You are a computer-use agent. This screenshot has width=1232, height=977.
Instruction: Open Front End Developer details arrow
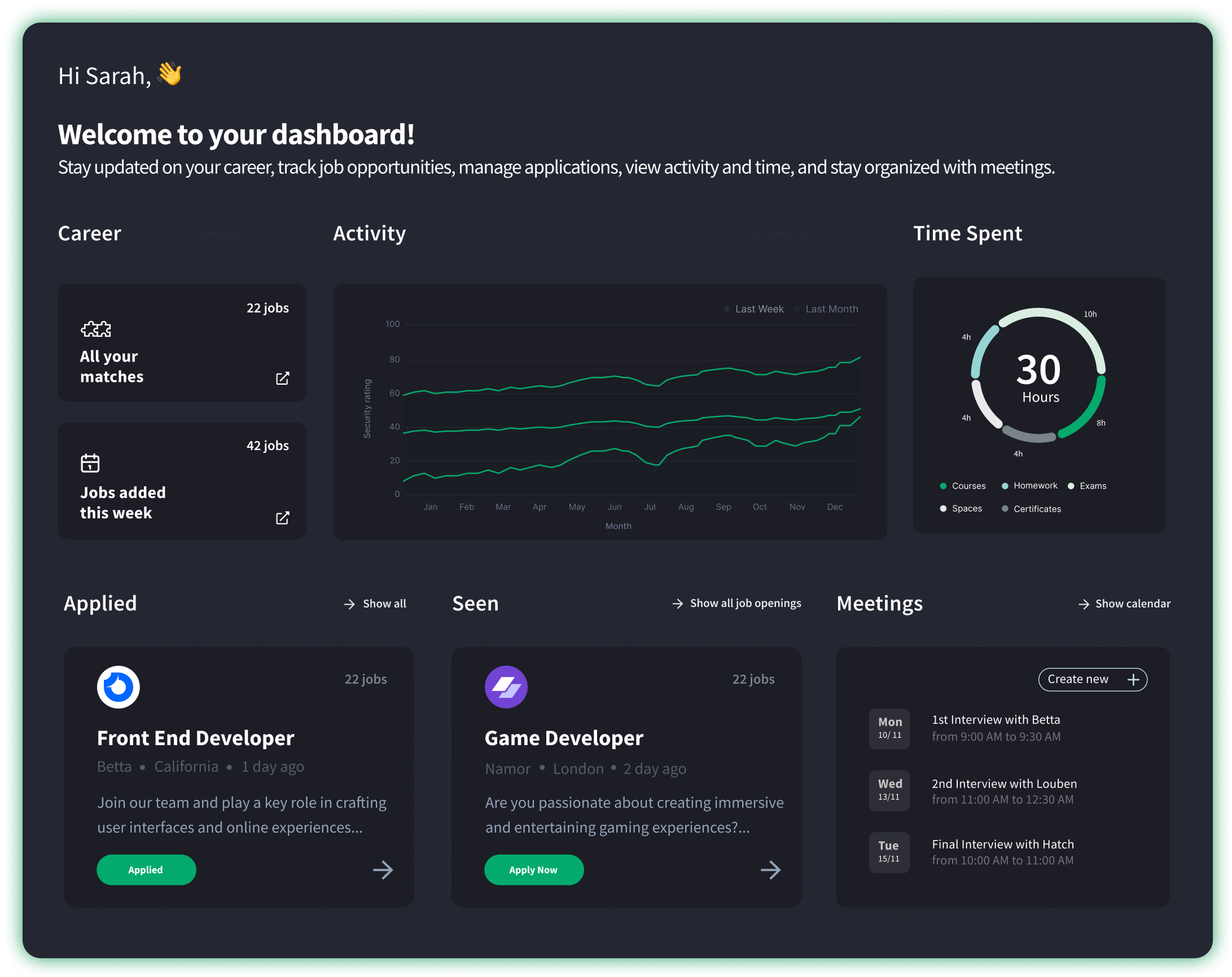click(x=383, y=870)
